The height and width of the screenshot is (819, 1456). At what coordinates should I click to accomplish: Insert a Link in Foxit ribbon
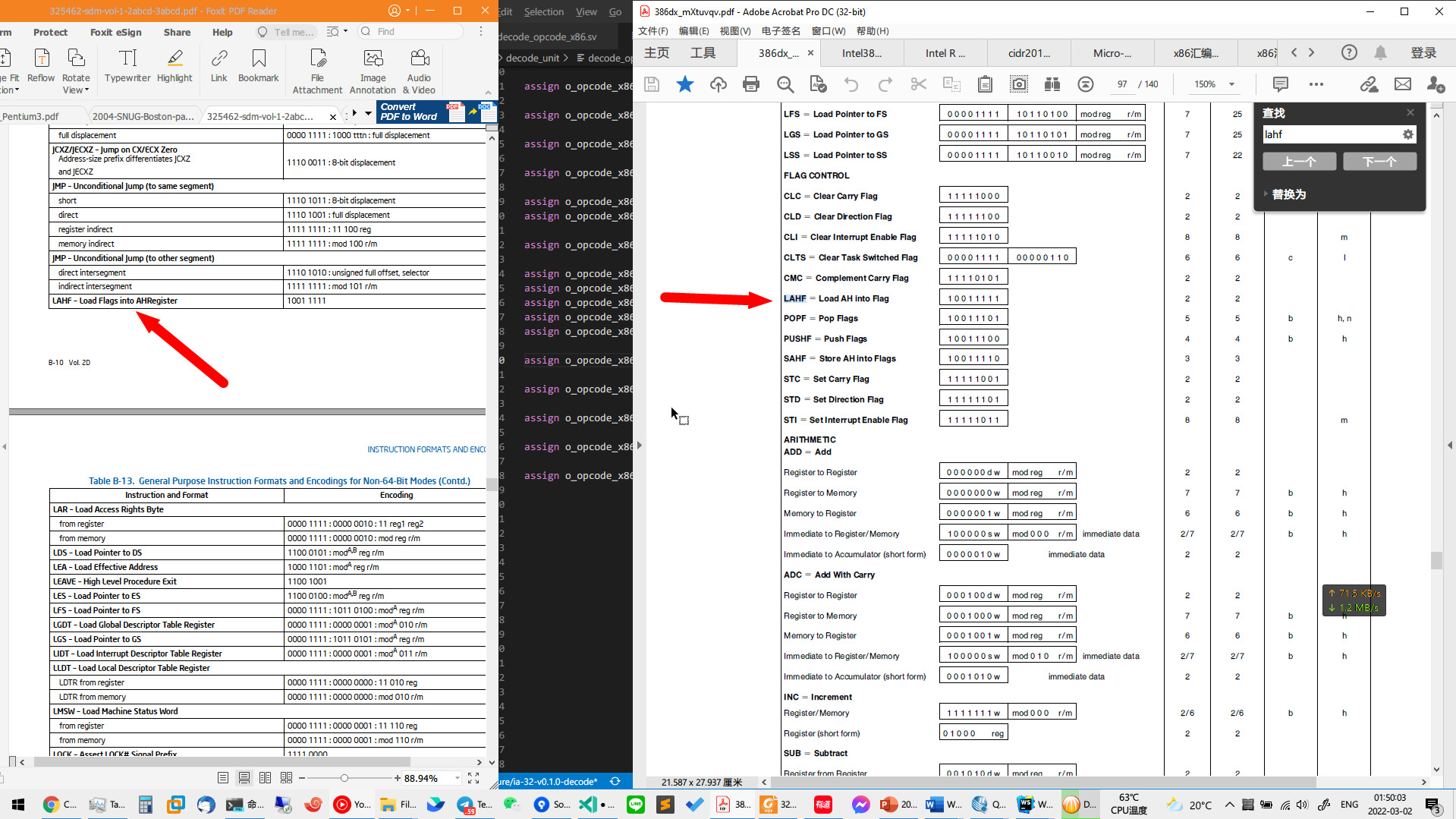coord(219,65)
